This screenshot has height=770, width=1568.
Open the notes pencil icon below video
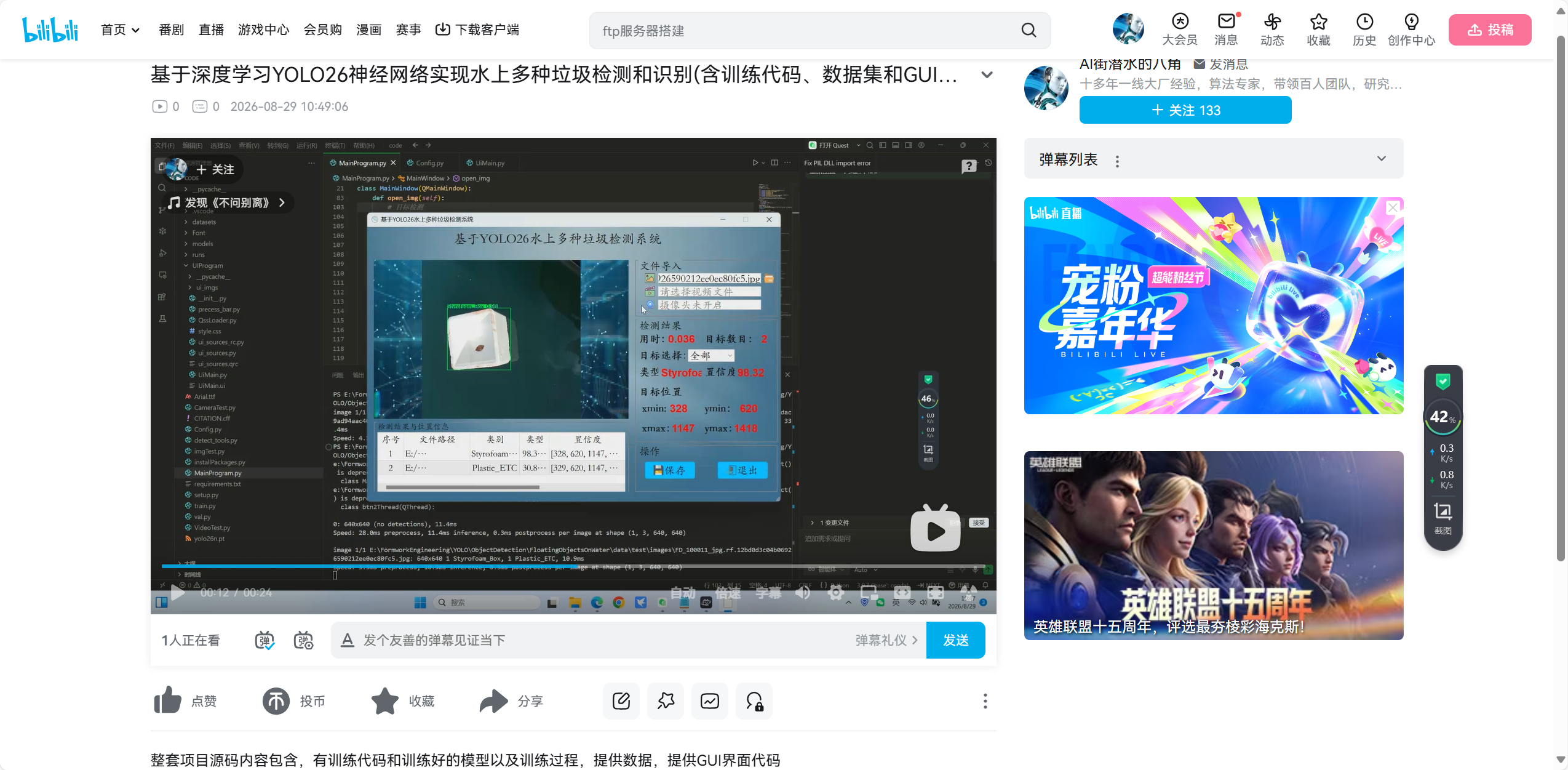pos(621,700)
